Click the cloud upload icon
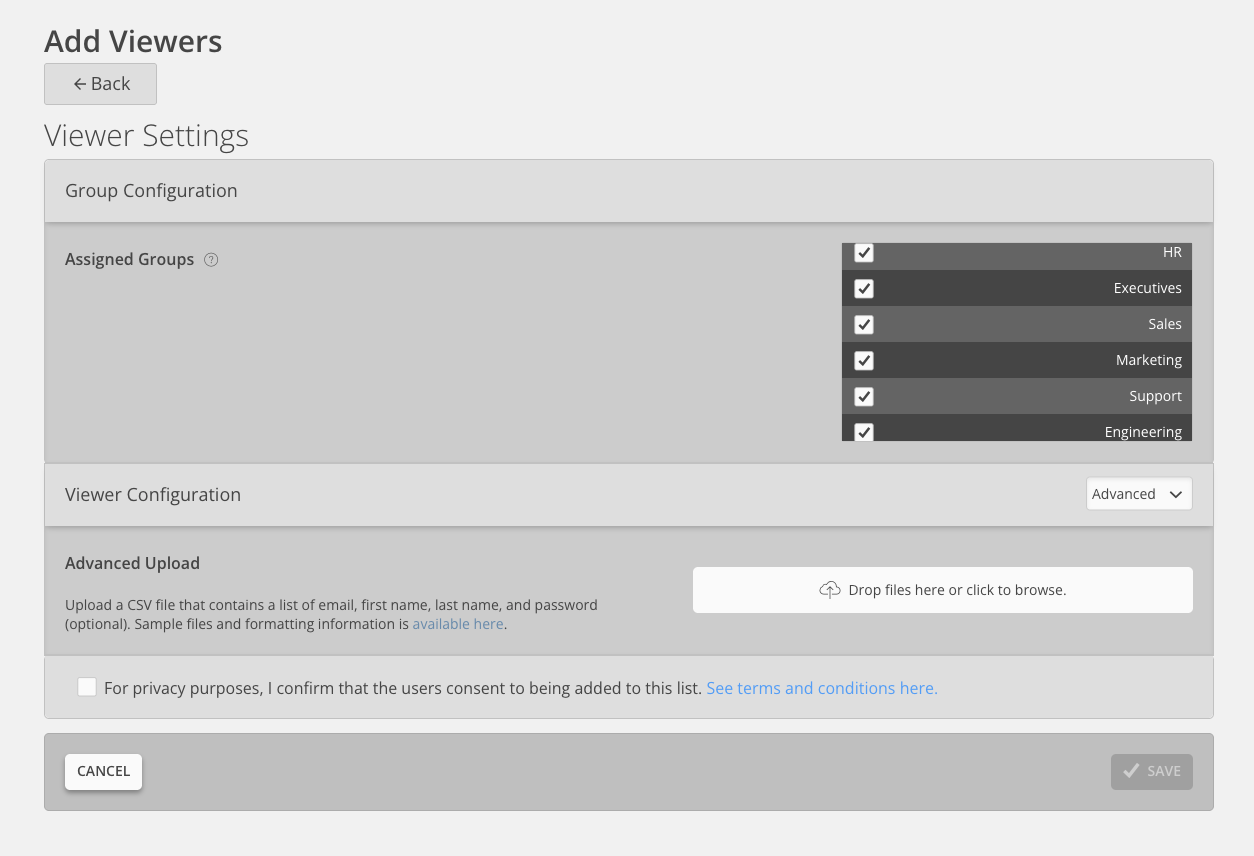This screenshot has height=856, width=1254. pyautogui.click(x=830, y=590)
